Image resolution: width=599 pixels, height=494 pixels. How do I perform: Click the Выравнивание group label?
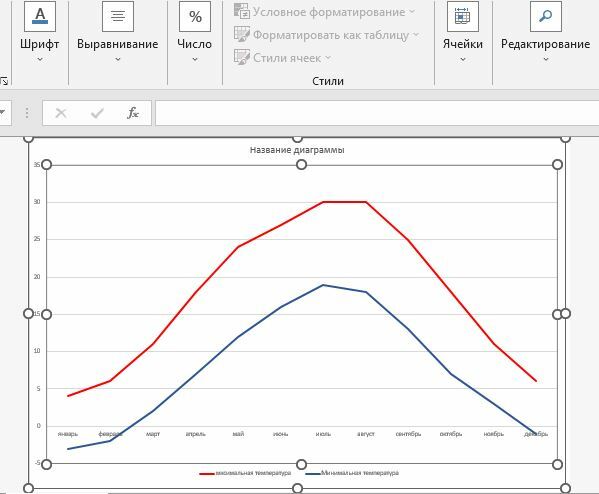(118, 44)
